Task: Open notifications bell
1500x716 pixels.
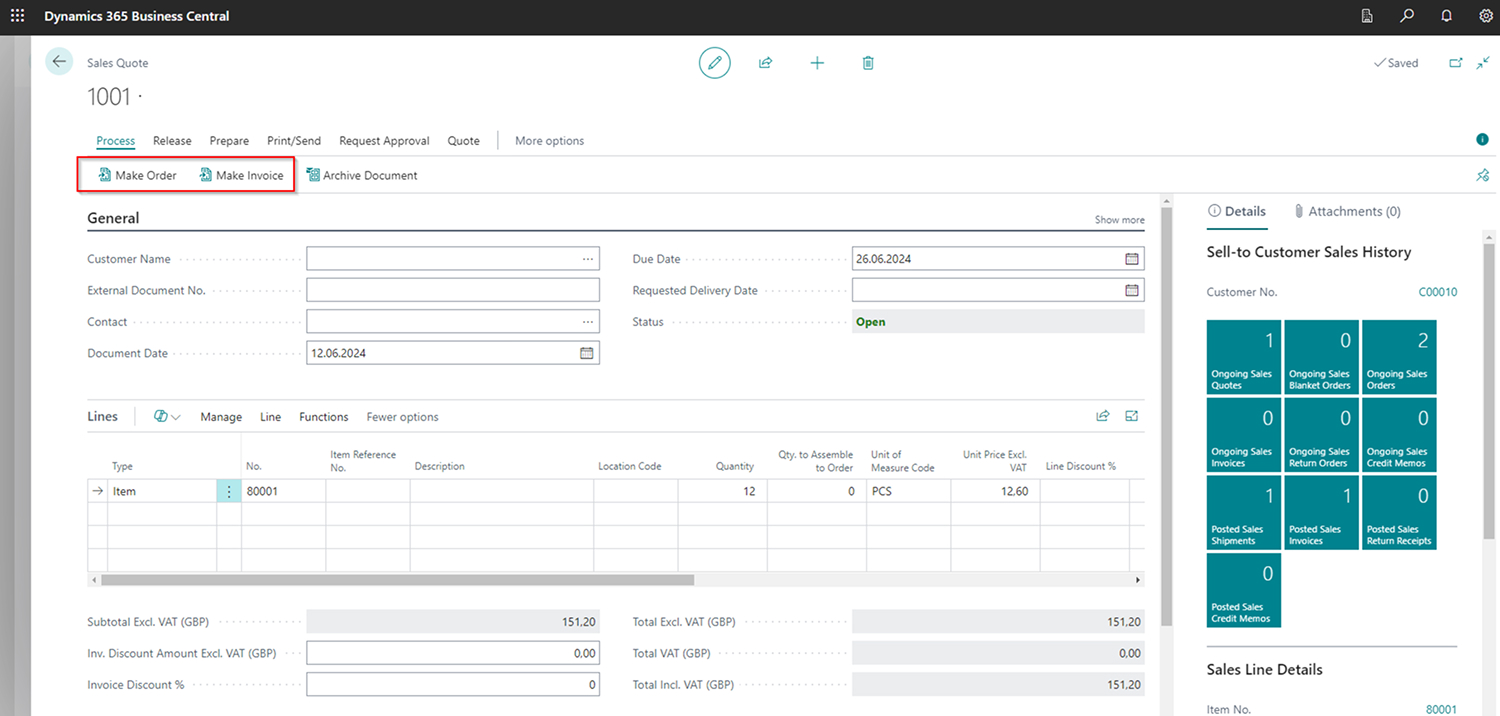Action: 1446,16
